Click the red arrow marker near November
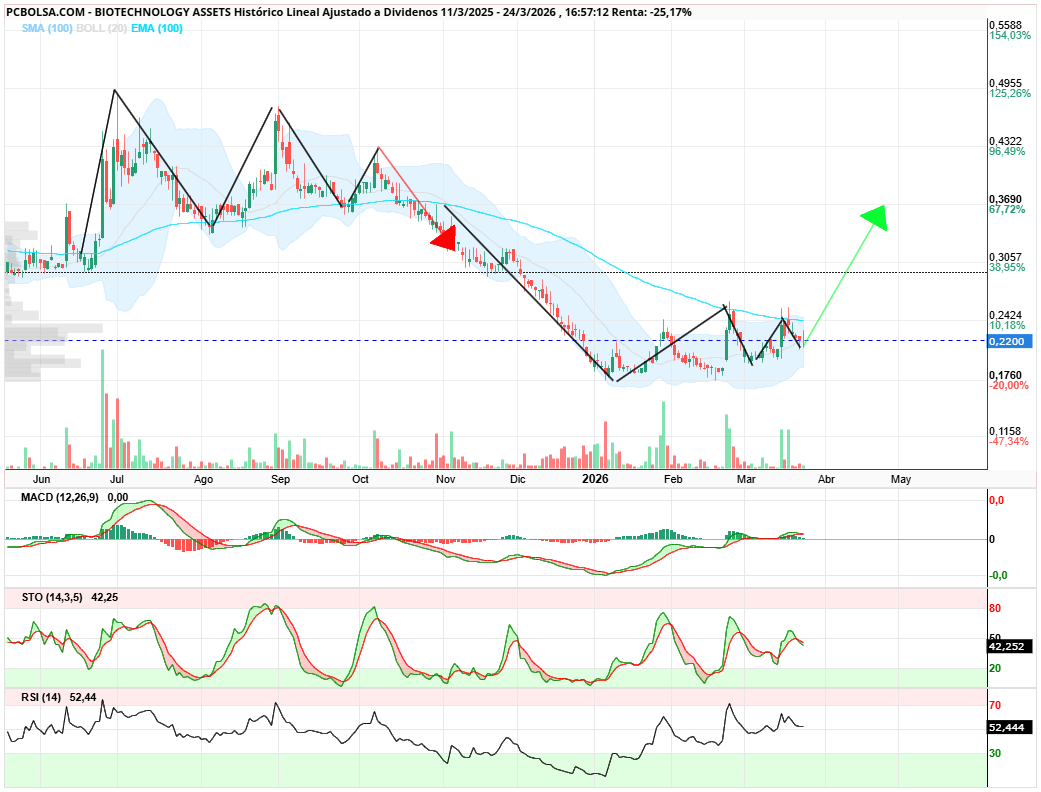Image resolution: width=1041 pixels, height=792 pixels. [445, 239]
